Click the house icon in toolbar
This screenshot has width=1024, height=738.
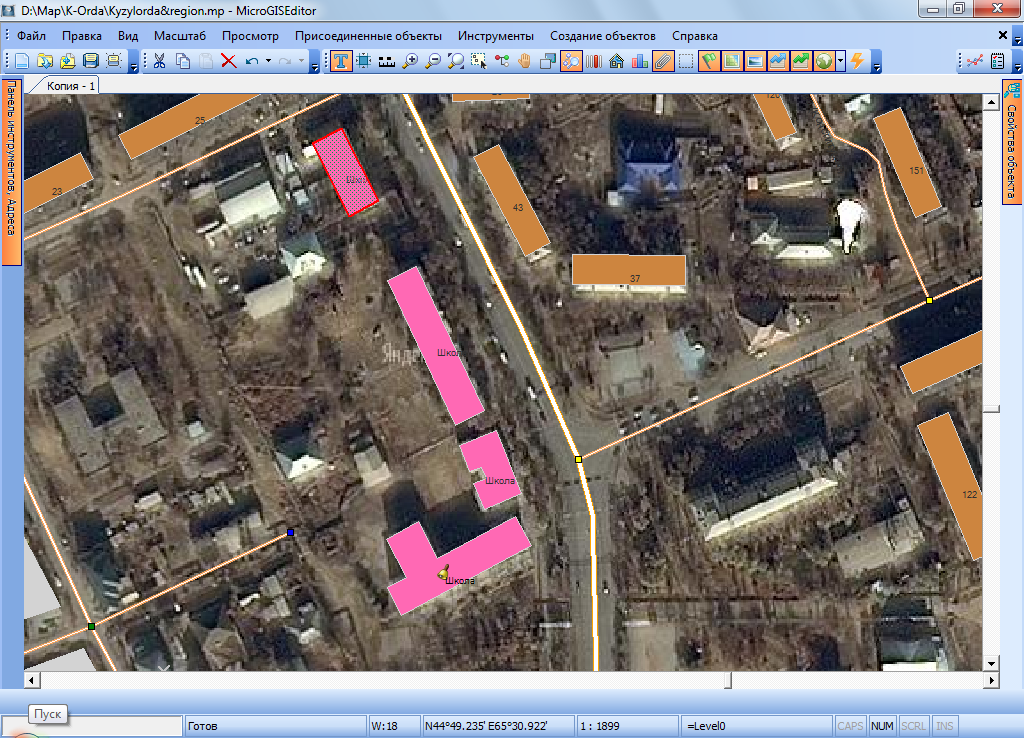617,61
